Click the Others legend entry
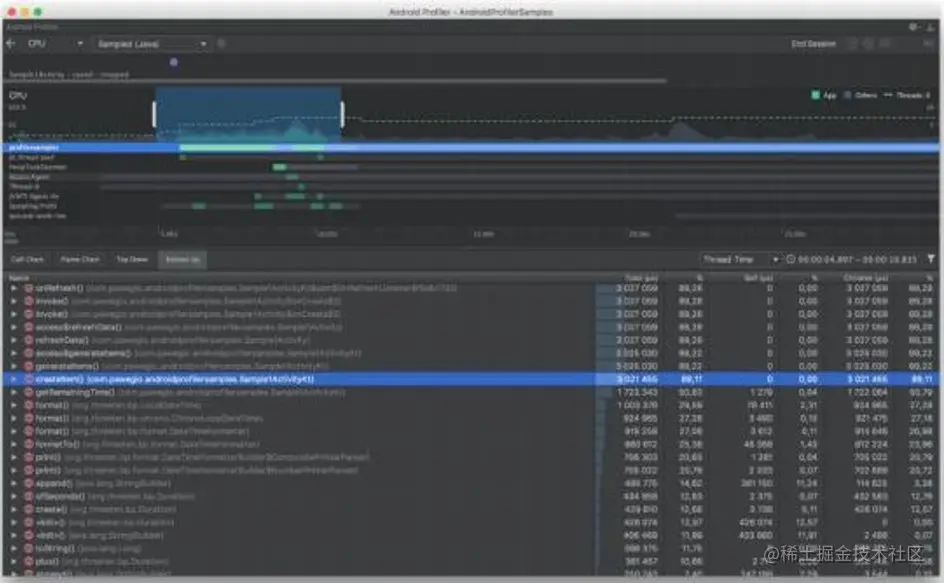The image size is (944, 584). coord(861,95)
